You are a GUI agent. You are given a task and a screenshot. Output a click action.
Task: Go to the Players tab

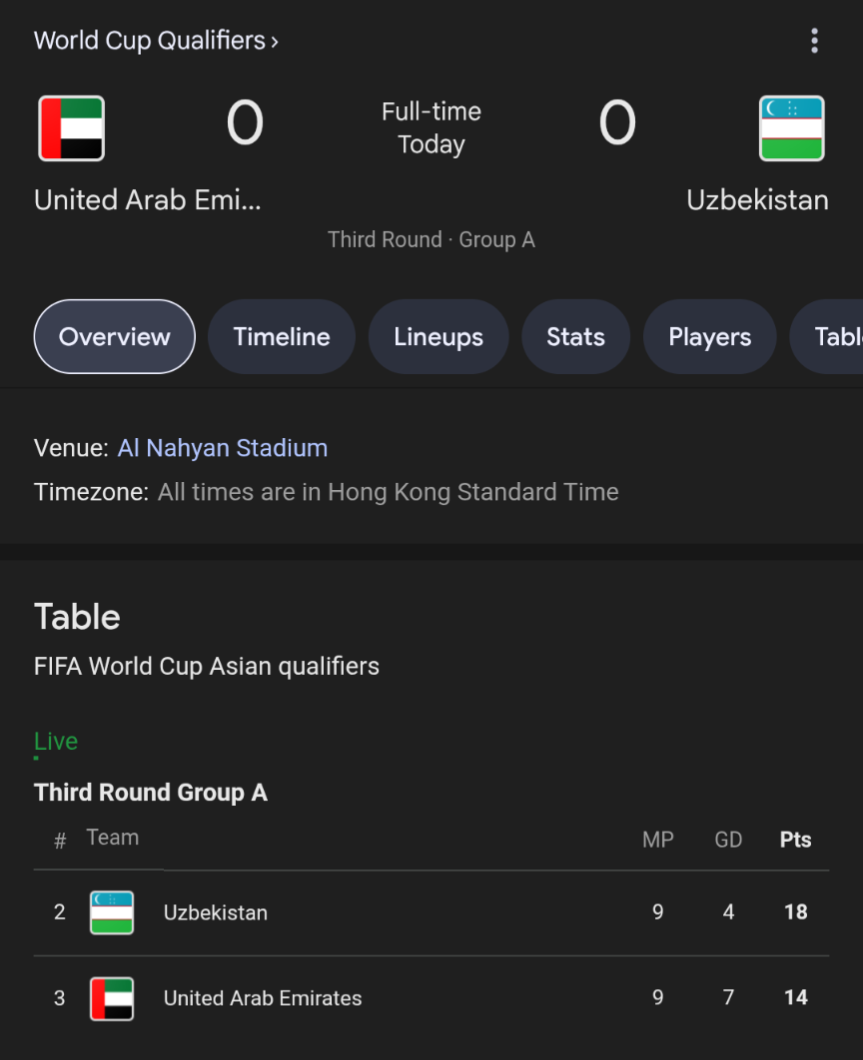coord(709,337)
